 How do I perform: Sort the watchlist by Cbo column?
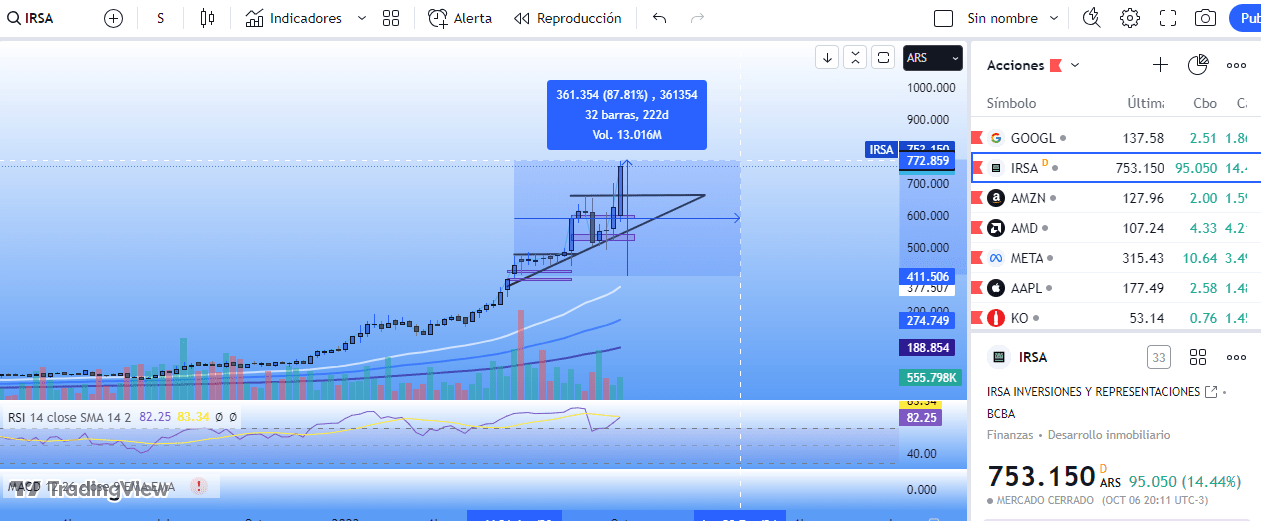tap(1205, 103)
